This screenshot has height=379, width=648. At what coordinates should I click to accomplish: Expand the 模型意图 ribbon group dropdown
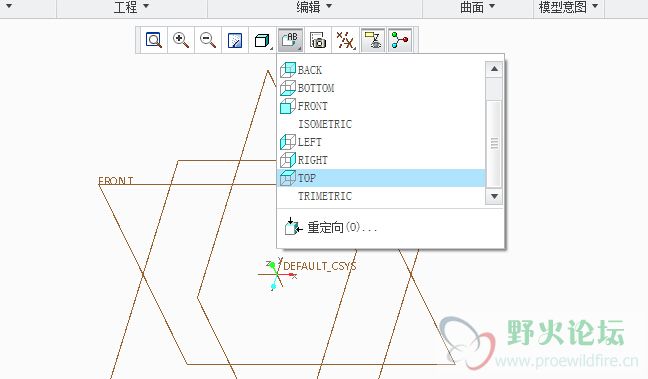[569, 7]
